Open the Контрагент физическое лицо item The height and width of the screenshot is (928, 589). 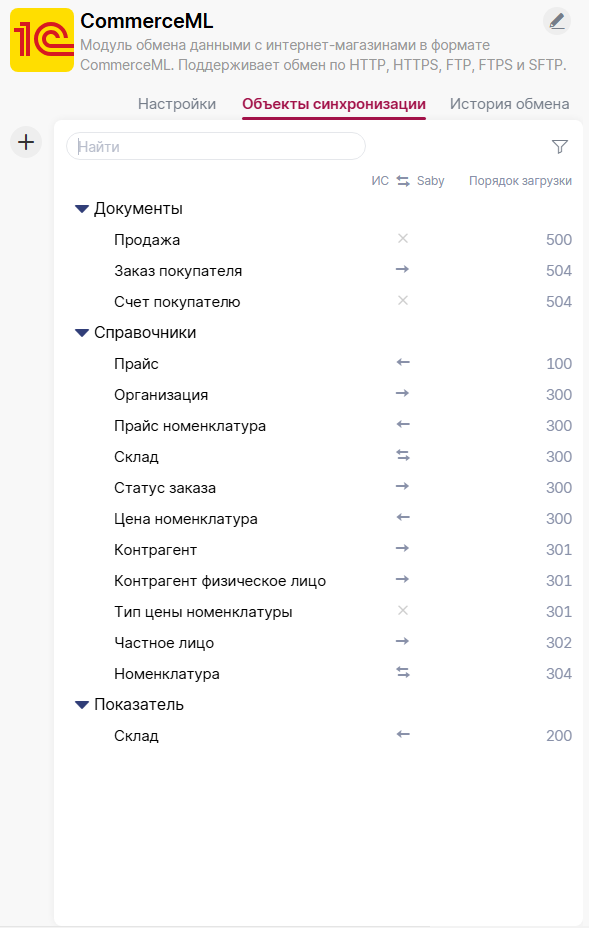click(x=220, y=581)
